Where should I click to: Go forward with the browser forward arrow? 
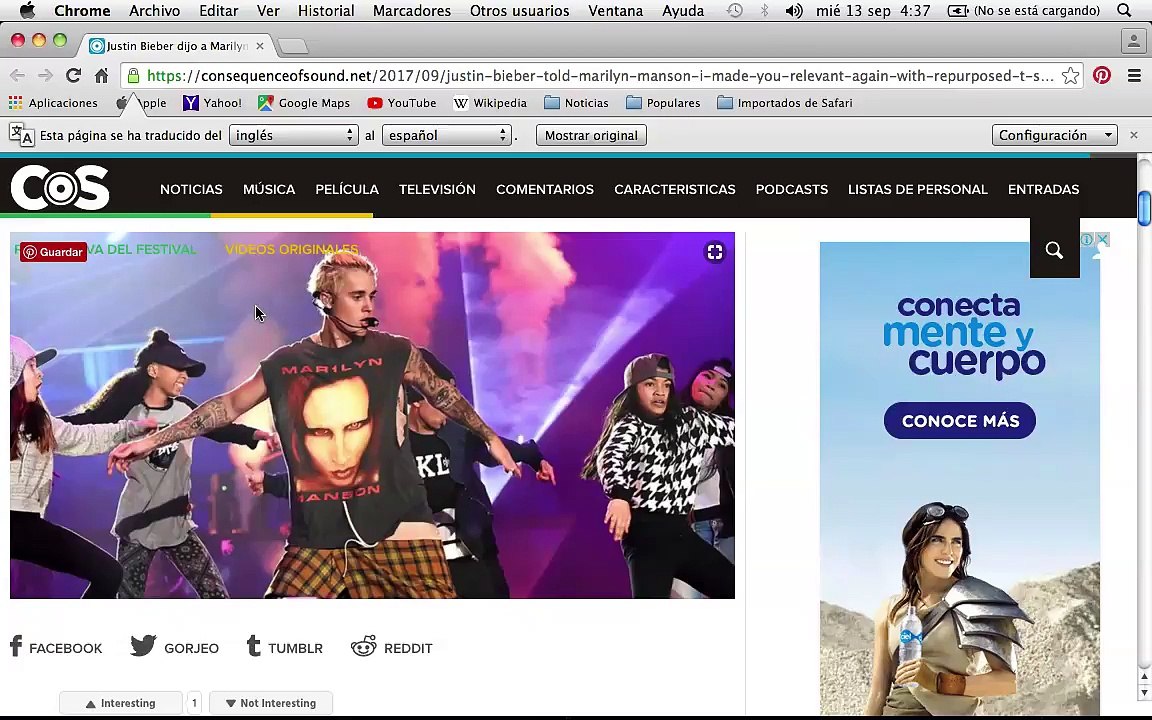(x=46, y=76)
